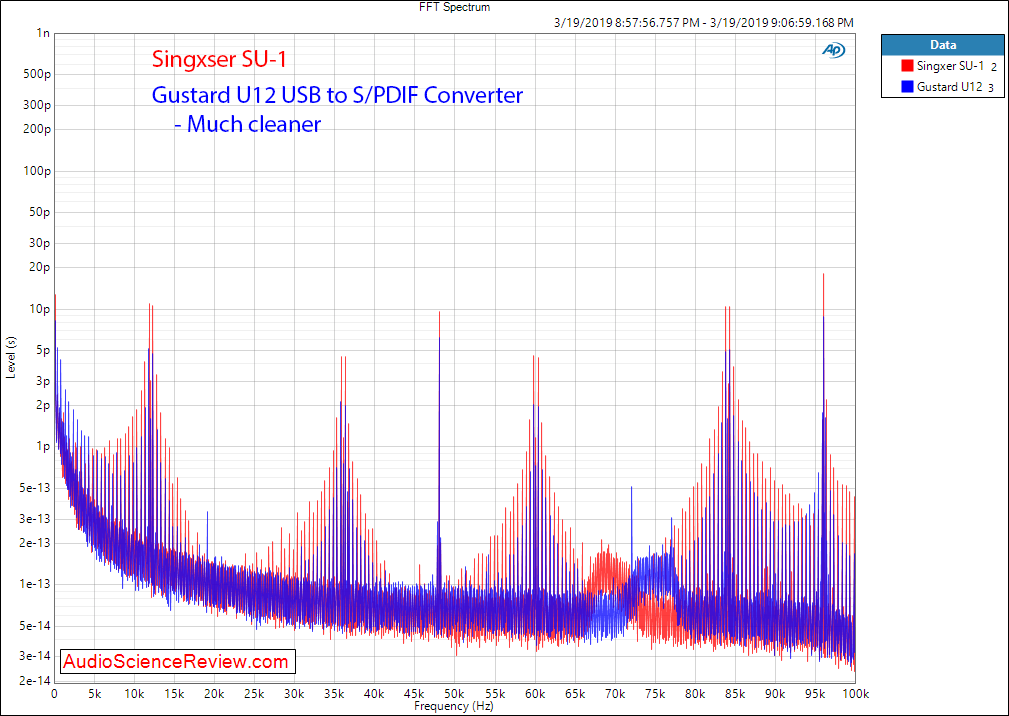Click the 5p level axis label

(x=43, y=351)
